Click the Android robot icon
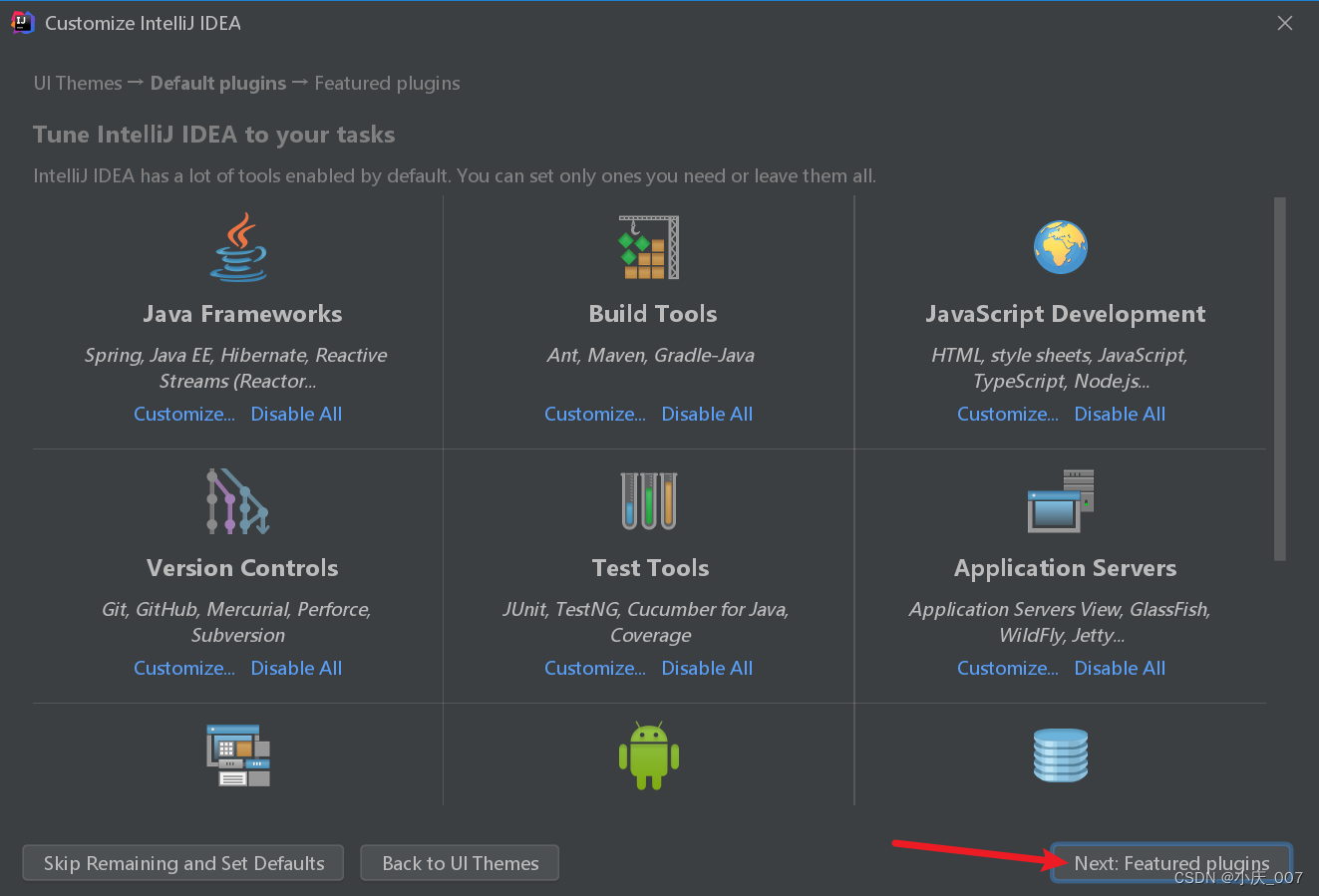Viewport: 1319px width, 896px height. [x=648, y=755]
